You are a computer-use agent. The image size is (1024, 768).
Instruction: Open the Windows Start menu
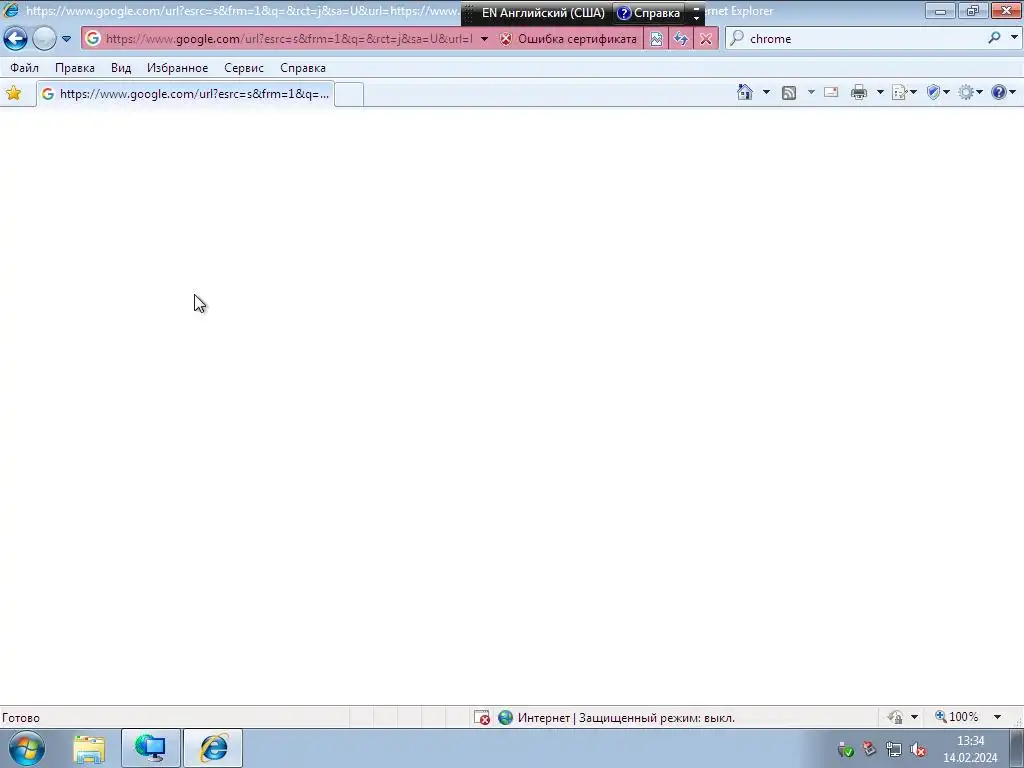click(x=27, y=748)
